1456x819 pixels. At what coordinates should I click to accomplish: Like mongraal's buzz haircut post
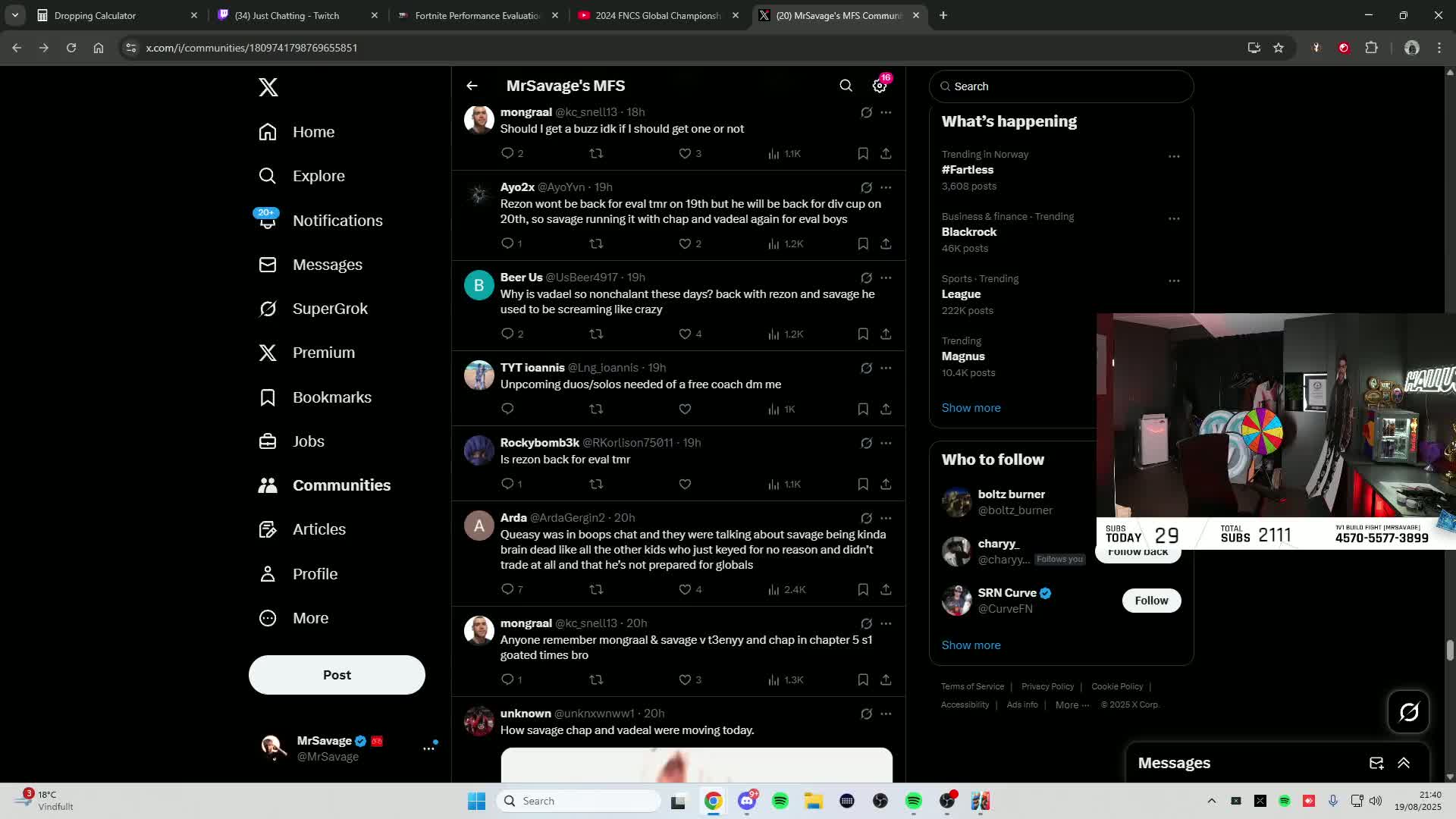[685, 153]
